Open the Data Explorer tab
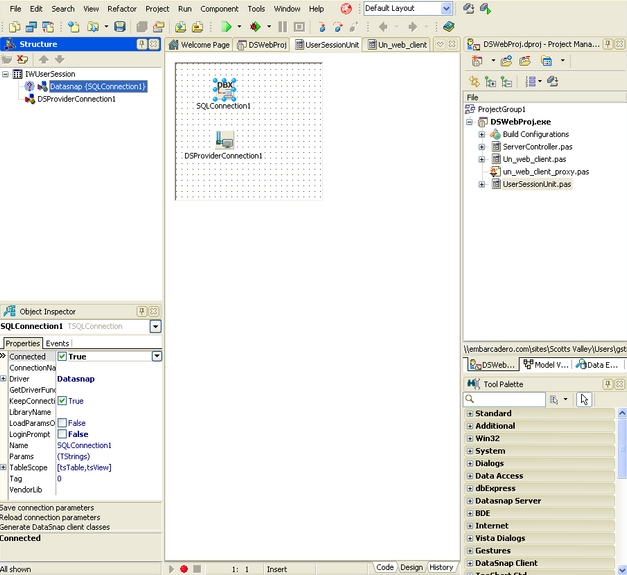The height and width of the screenshot is (575, 627). click(597, 364)
